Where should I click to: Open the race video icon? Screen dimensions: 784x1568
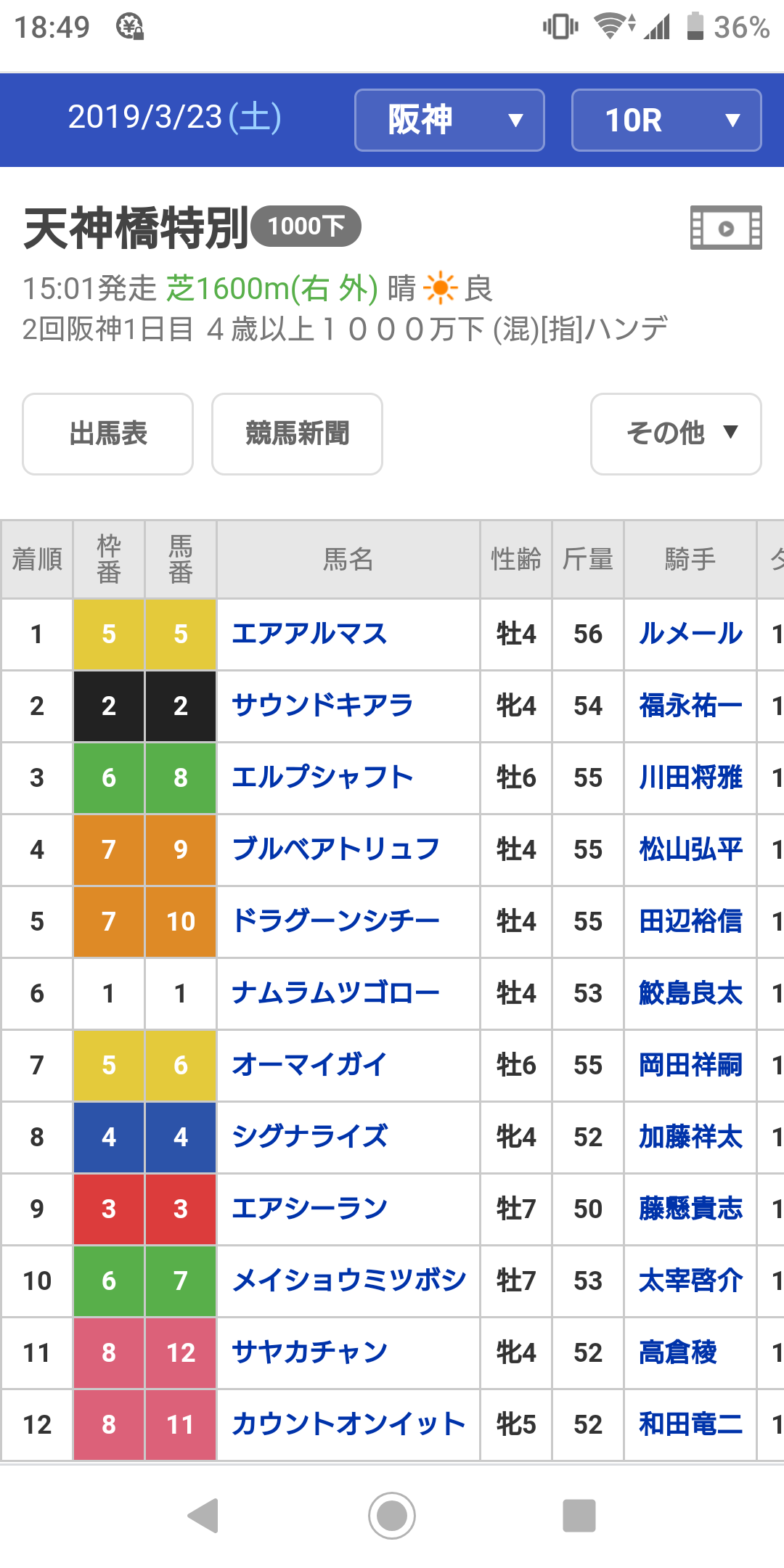[725, 228]
